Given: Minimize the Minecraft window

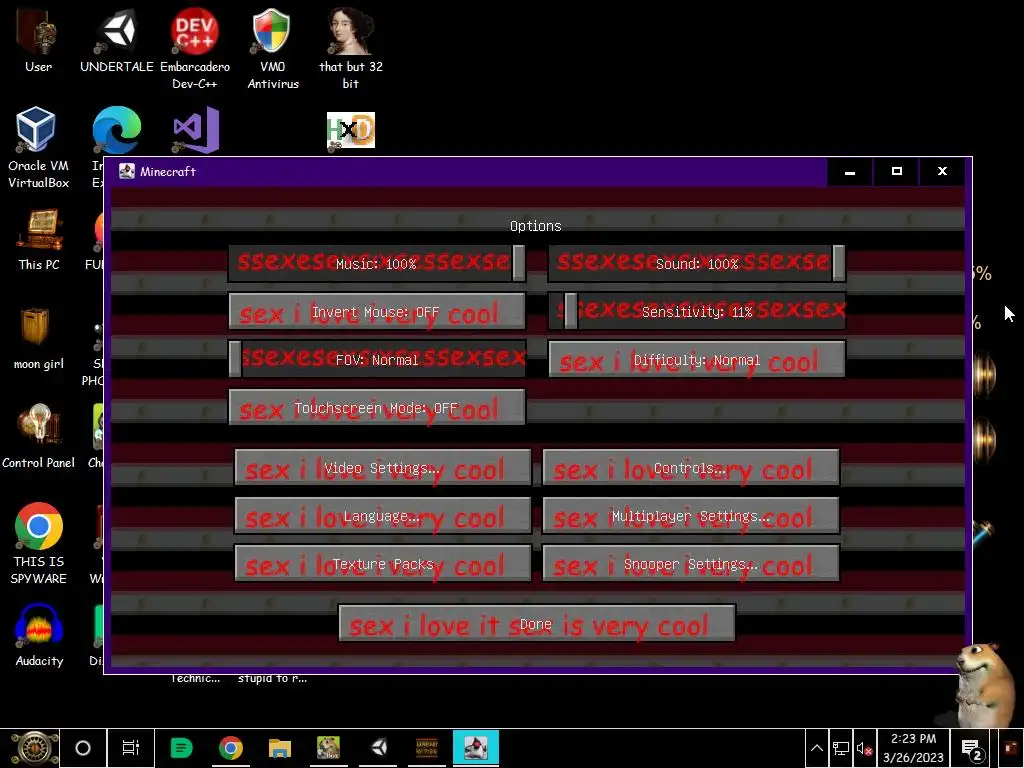Looking at the screenshot, I should [x=850, y=172].
